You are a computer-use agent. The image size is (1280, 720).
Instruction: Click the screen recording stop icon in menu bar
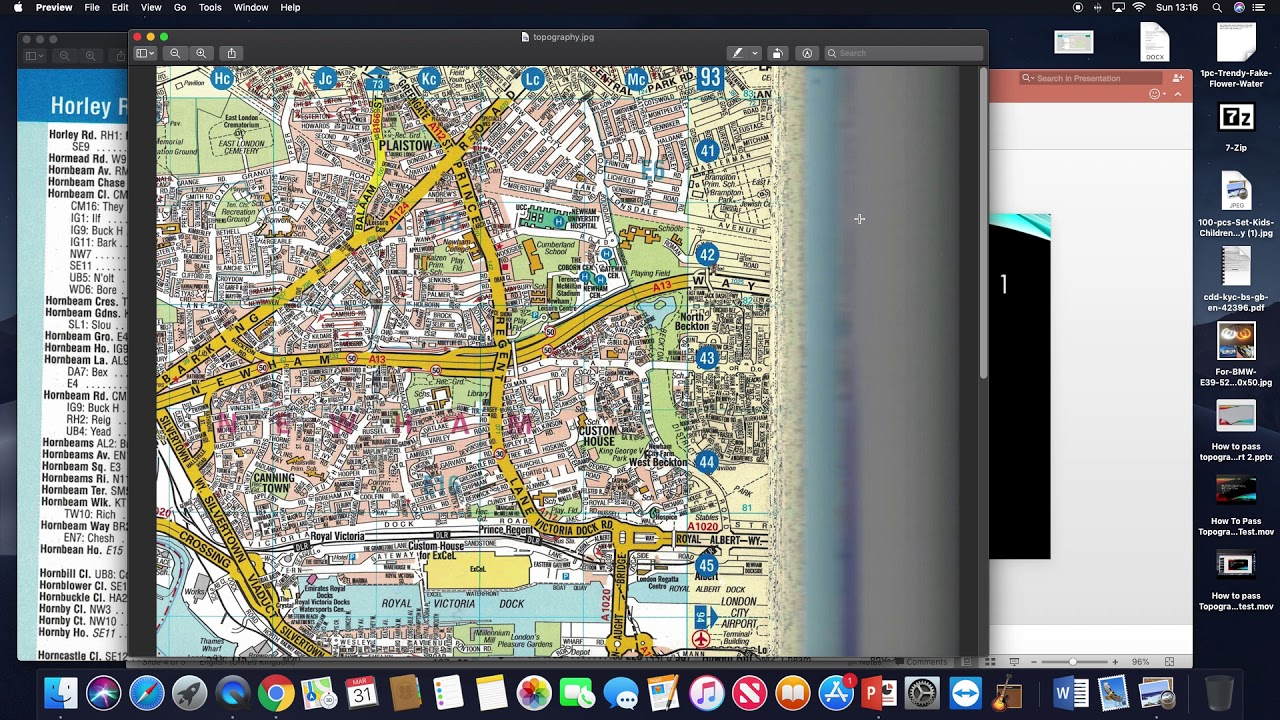click(x=1077, y=7)
